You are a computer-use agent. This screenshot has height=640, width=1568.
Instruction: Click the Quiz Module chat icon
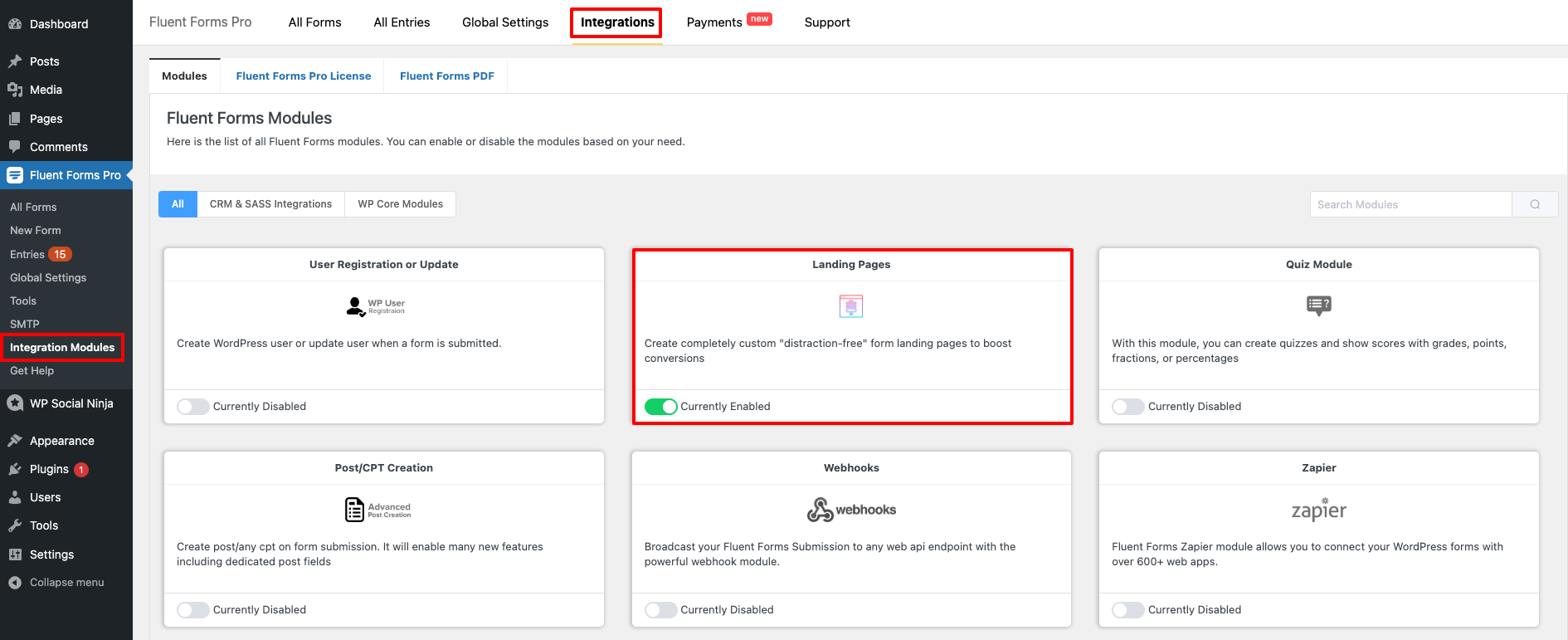click(x=1318, y=305)
